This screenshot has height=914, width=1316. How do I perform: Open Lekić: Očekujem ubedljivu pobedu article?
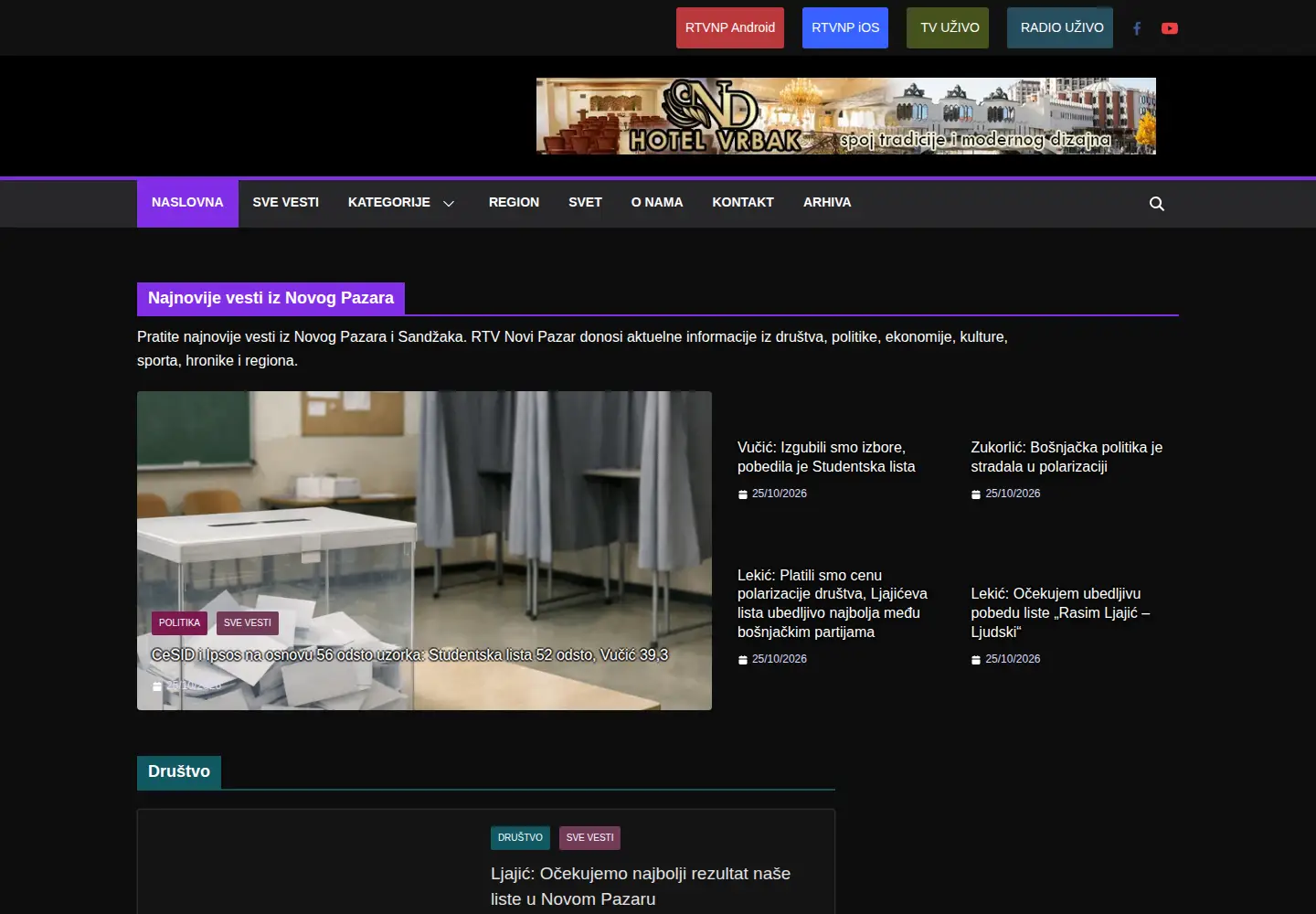click(1060, 612)
